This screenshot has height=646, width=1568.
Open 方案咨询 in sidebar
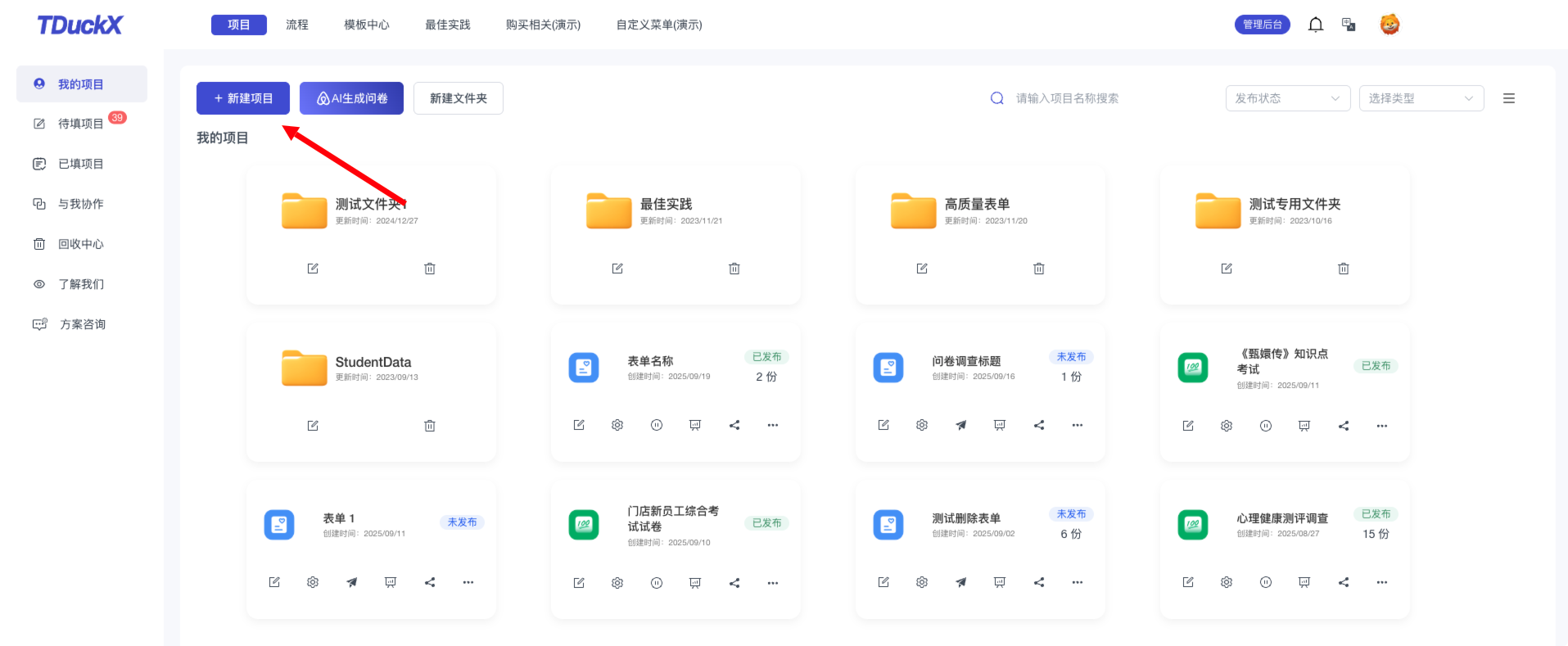(x=82, y=324)
